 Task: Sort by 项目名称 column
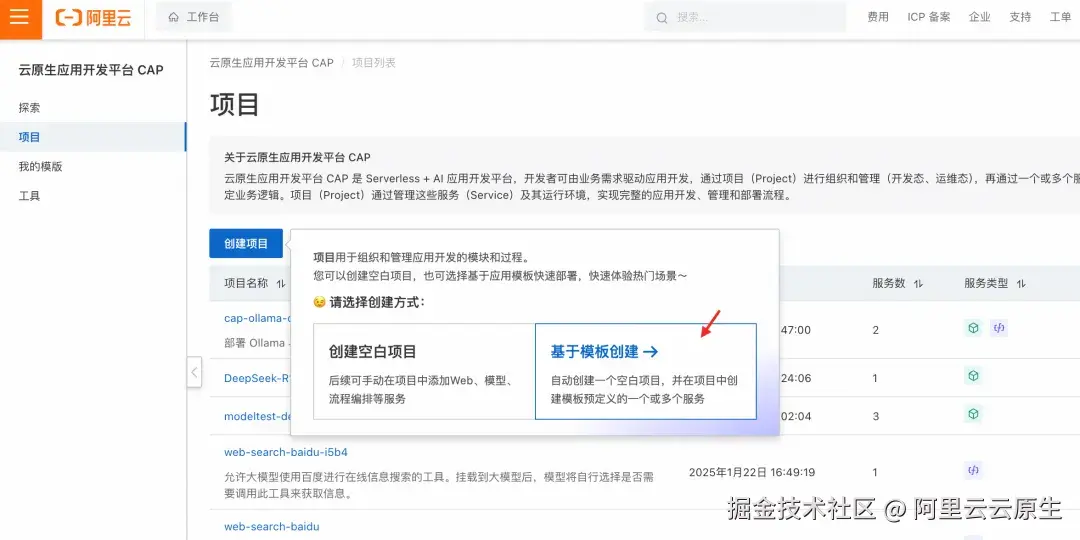pyautogui.click(x=281, y=284)
